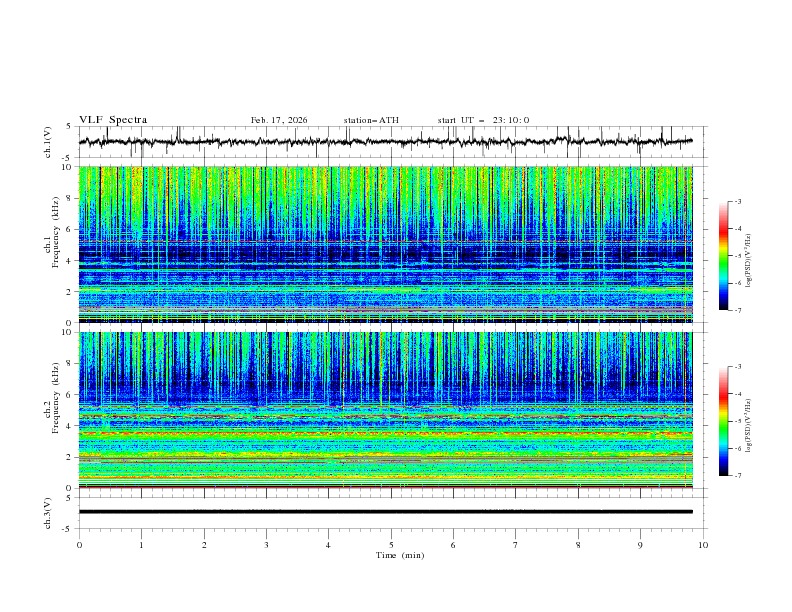Select the "start UT = 23:10:0" header text
Screen dimensions: 792x612
pos(483,120)
